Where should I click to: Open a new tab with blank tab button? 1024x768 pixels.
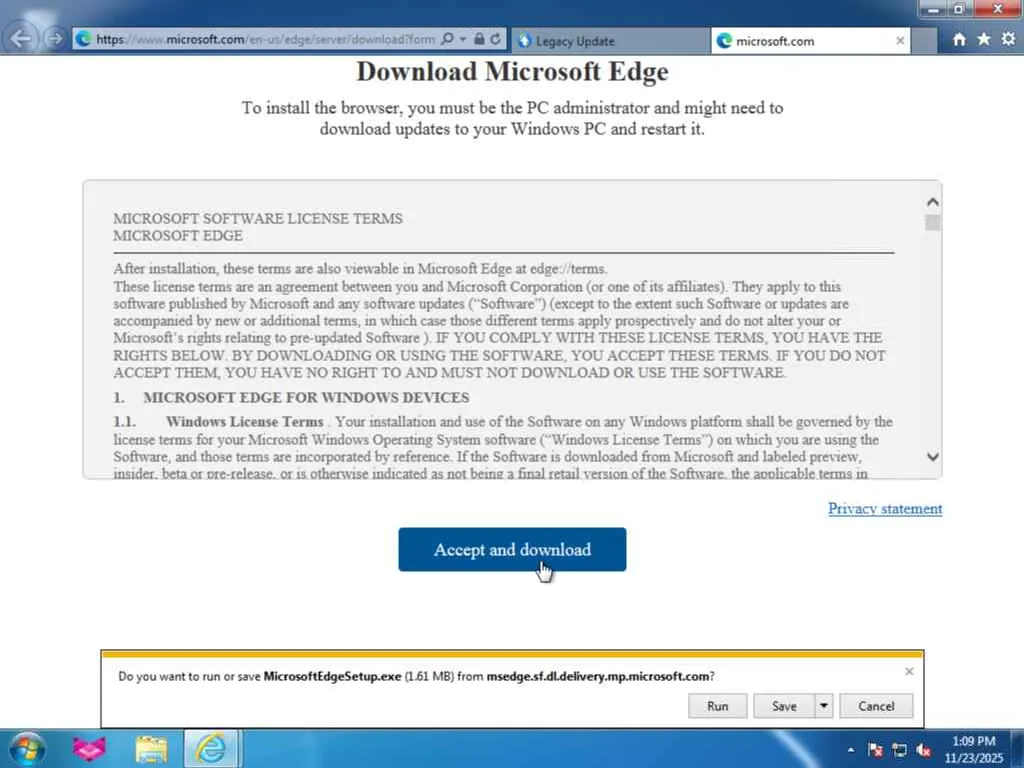point(923,41)
